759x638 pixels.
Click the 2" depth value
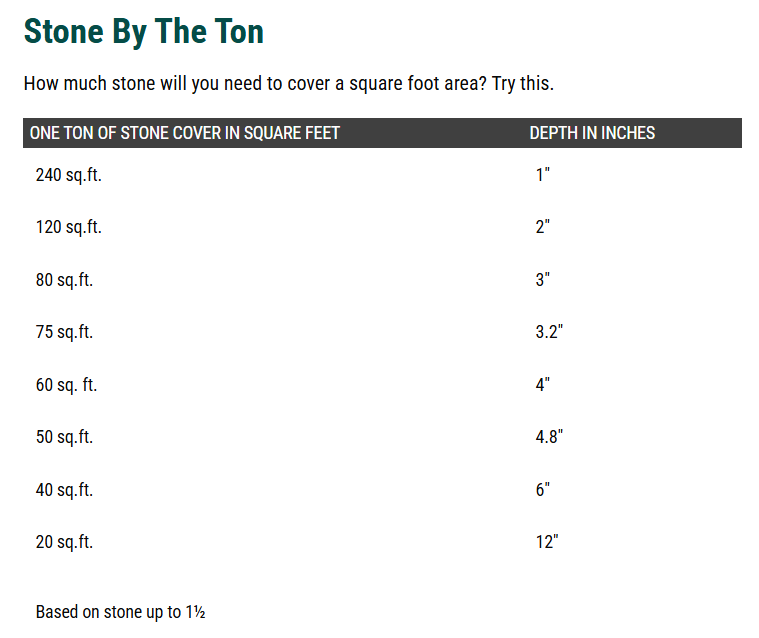point(543,227)
